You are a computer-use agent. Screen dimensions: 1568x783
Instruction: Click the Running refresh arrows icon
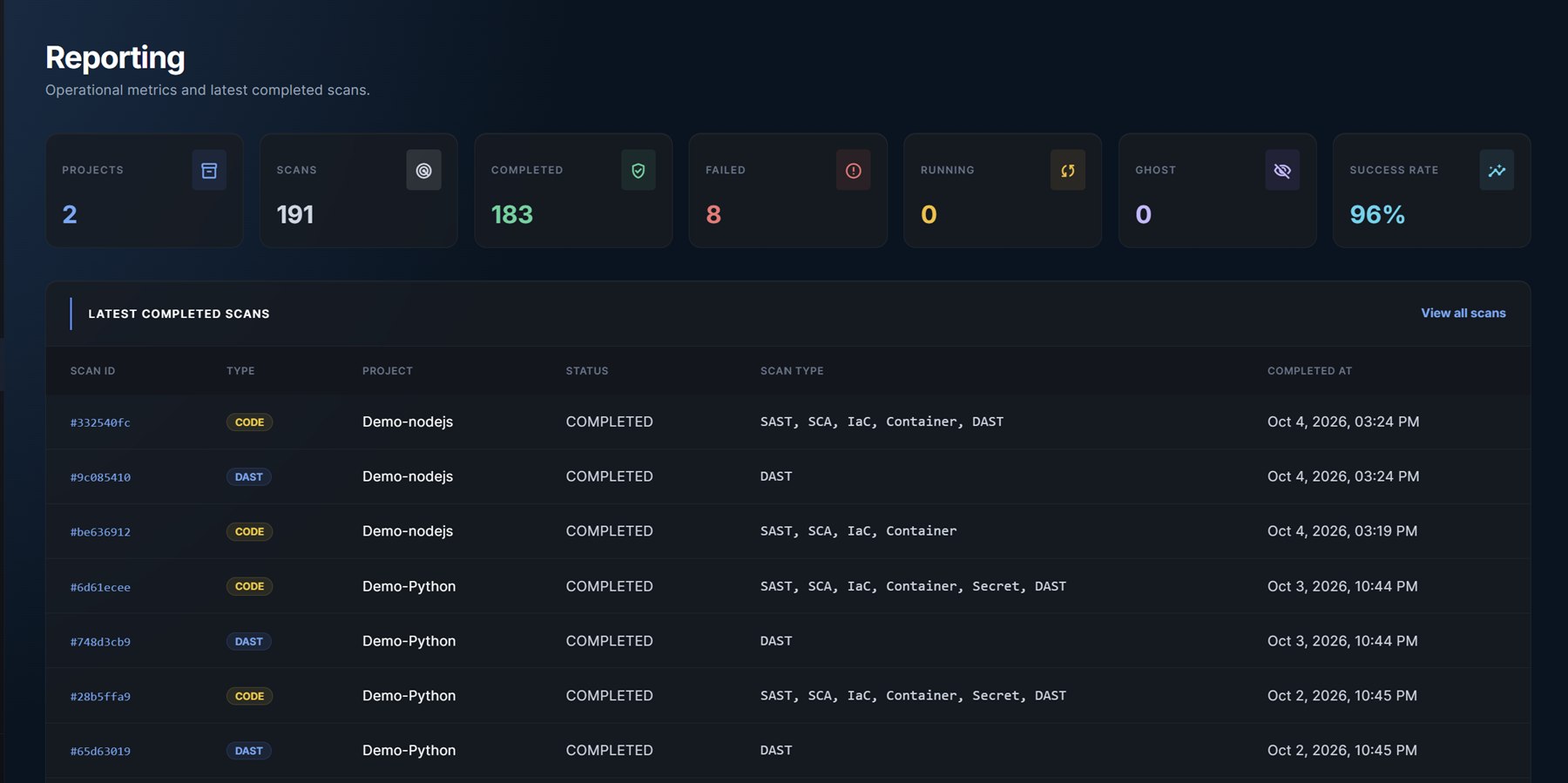1068,171
